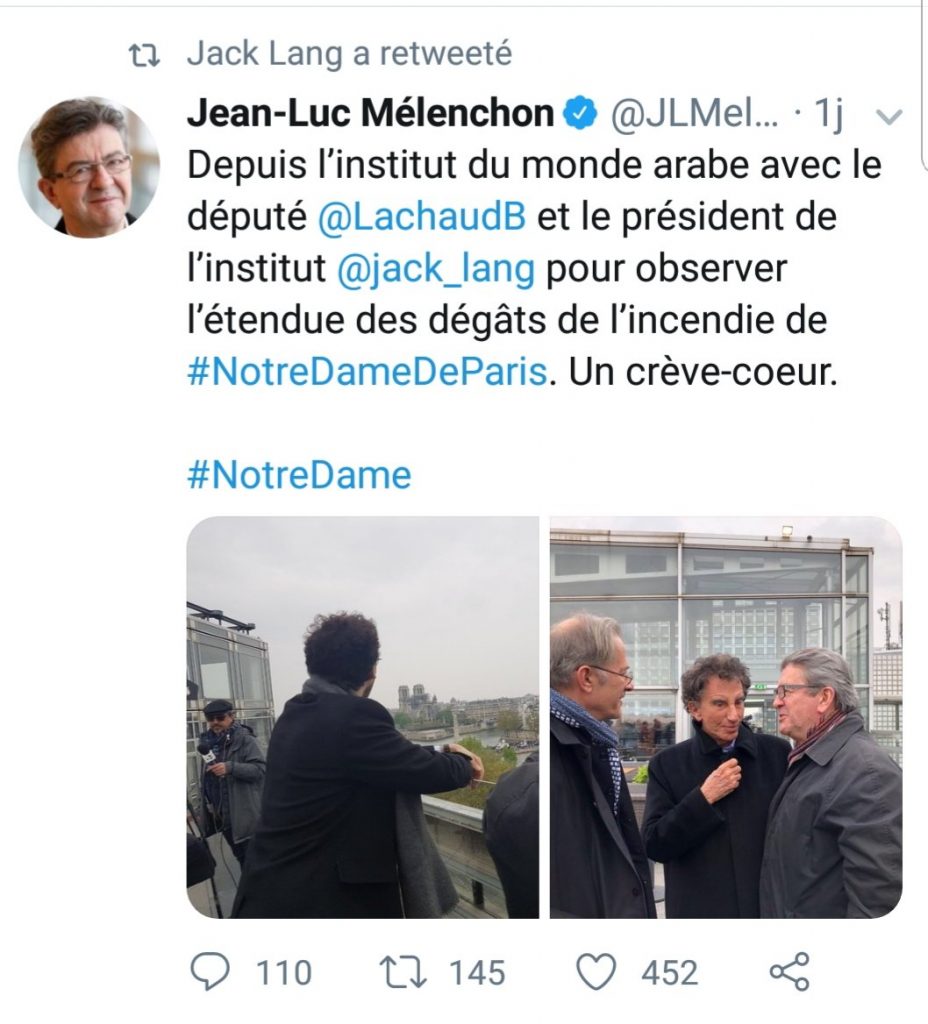This screenshot has height=1024, width=928.
Task: Open the right photo of three men
Action: click(726, 716)
